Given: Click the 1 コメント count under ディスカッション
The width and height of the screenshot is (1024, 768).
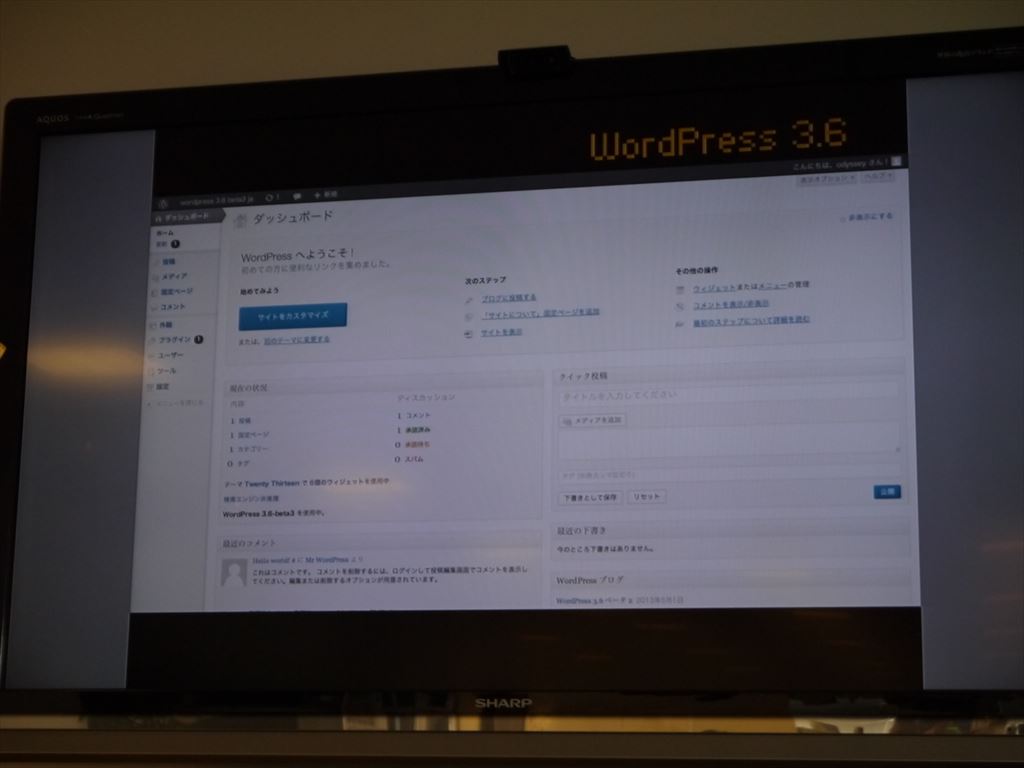Looking at the screenshot, I should (x=414, y=415).
